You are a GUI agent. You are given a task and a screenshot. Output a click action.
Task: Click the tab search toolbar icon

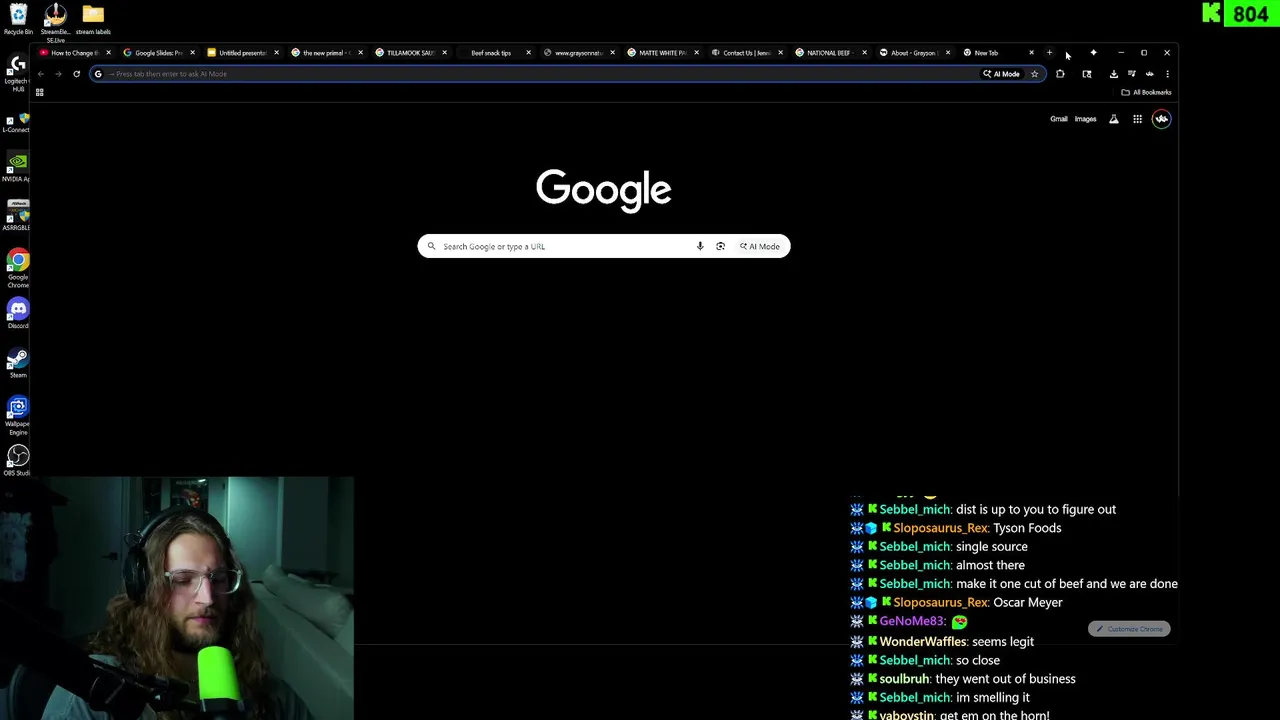(1087, 74)
